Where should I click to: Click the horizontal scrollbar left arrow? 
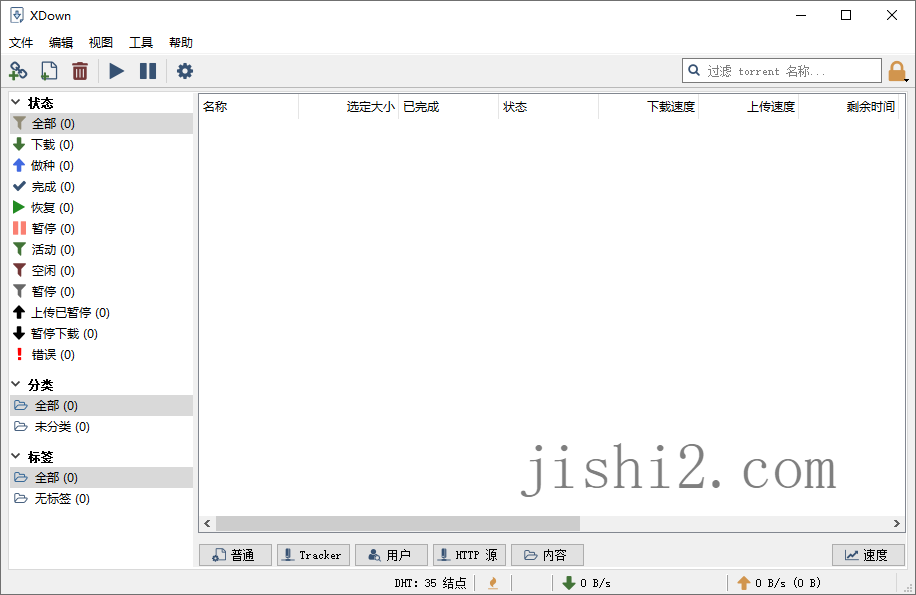point(207,523)
